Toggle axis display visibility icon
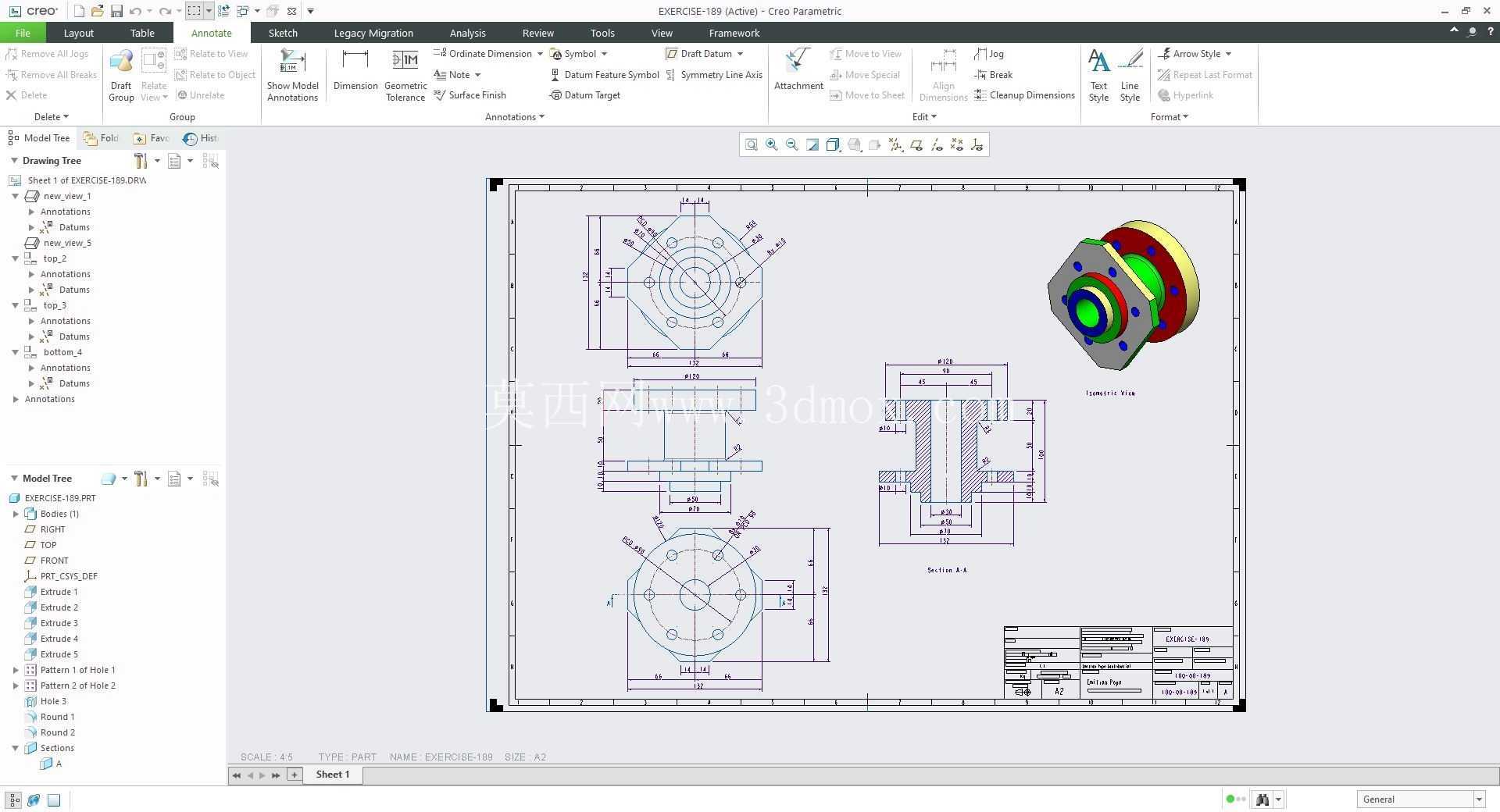 click(937, 144)
